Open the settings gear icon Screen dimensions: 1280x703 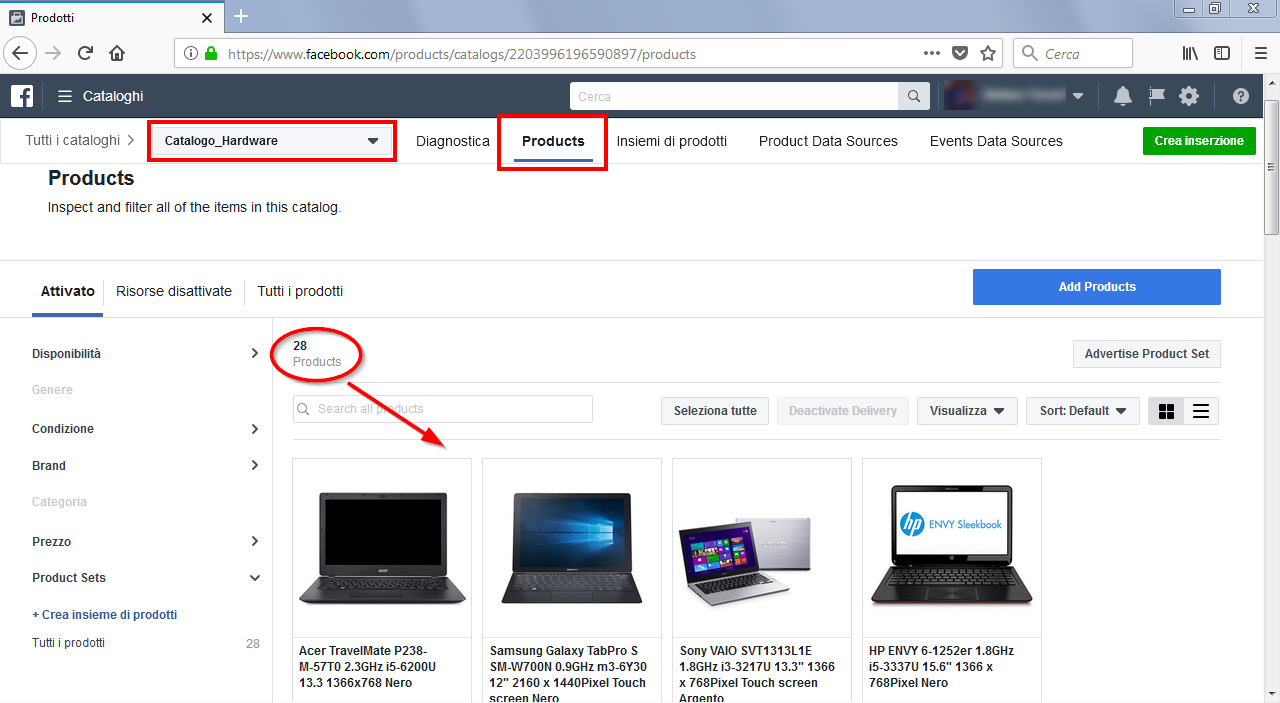click(x=1189, y=96)
